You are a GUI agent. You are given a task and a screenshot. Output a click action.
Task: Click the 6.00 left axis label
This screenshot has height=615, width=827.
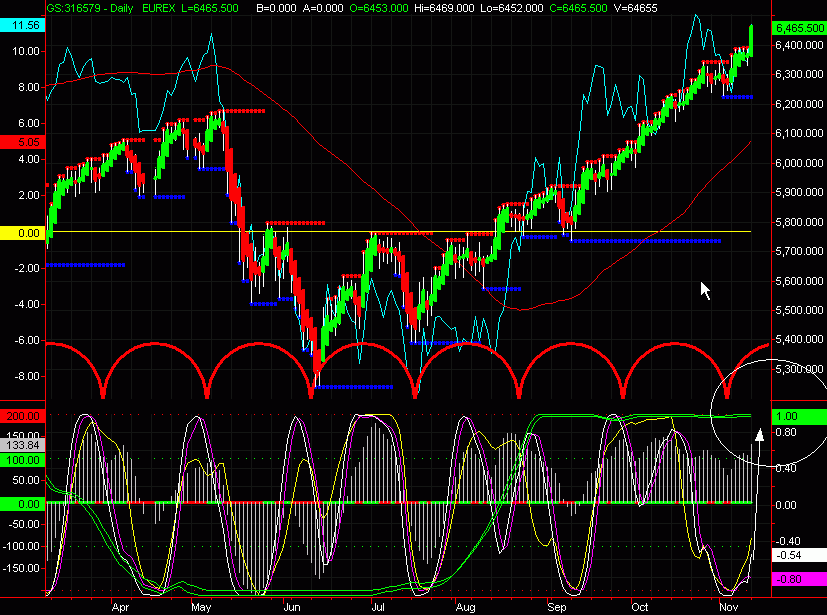(x=28, y=123)
